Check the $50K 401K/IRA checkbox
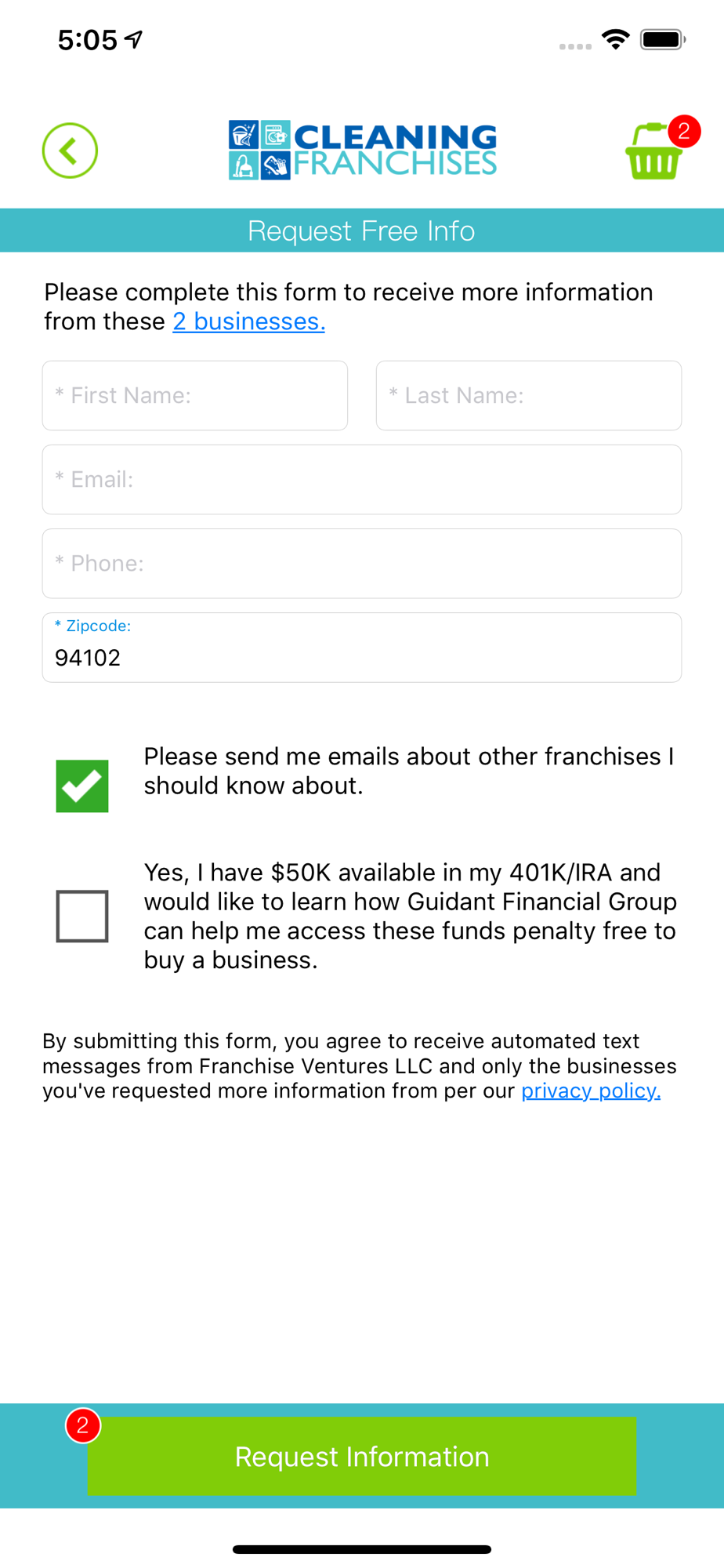Viewport: 724px width, 1568px height. [82, 916]
